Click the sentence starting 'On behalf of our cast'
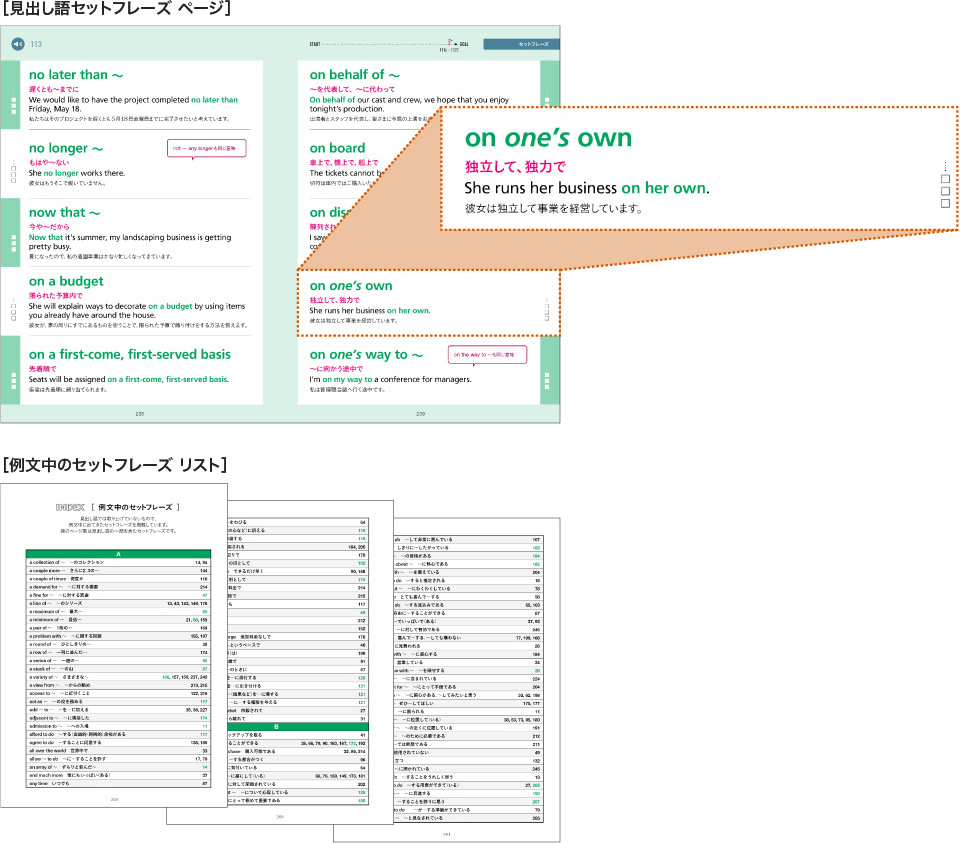 pyautogui.click(x=409, y=104)
